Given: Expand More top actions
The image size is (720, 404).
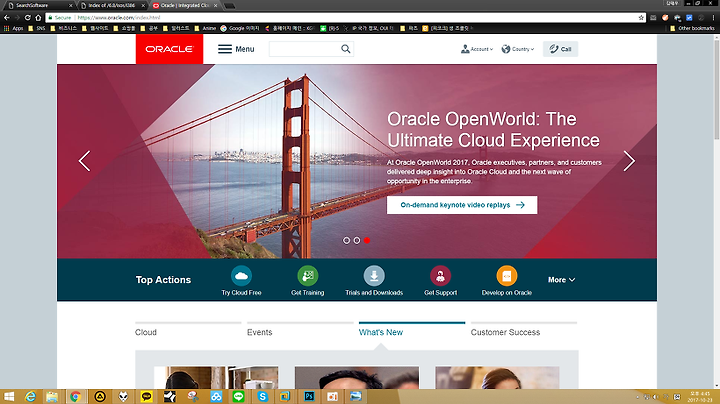Looking at the screenshot, I should tap(561, 280).
